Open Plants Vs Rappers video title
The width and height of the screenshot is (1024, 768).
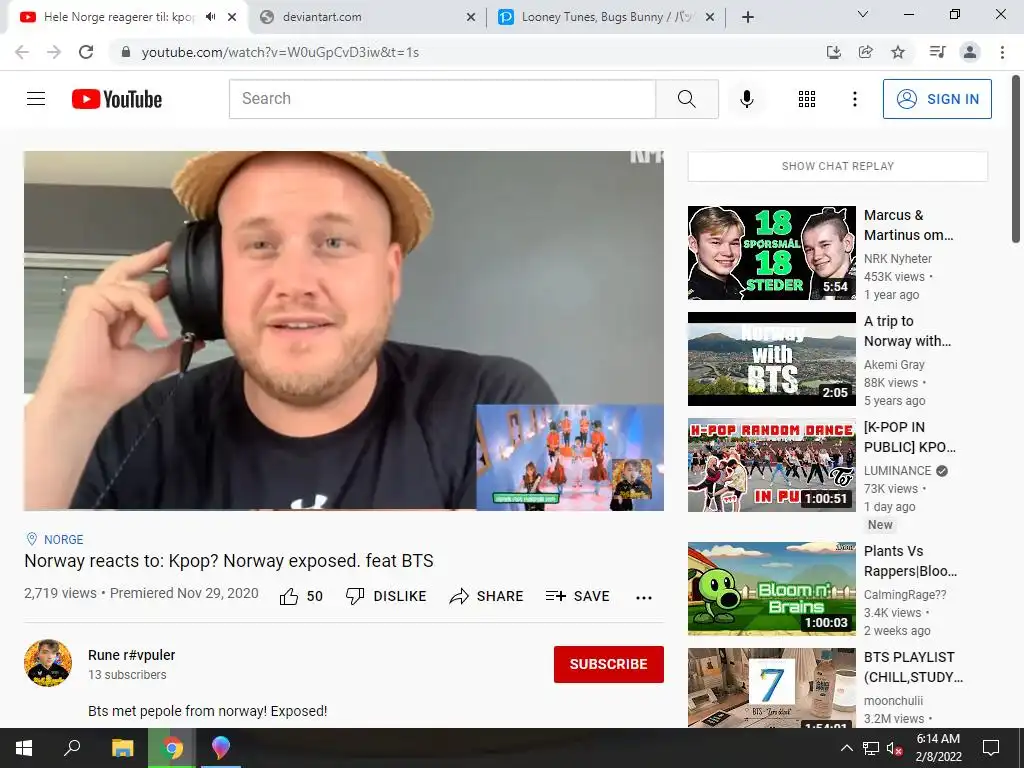910,561
